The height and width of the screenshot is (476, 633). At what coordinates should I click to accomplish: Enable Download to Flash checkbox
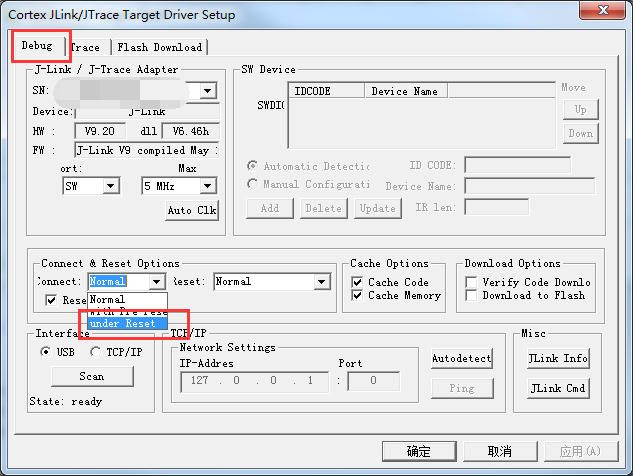pyautogui.click(x=471, y=295)
